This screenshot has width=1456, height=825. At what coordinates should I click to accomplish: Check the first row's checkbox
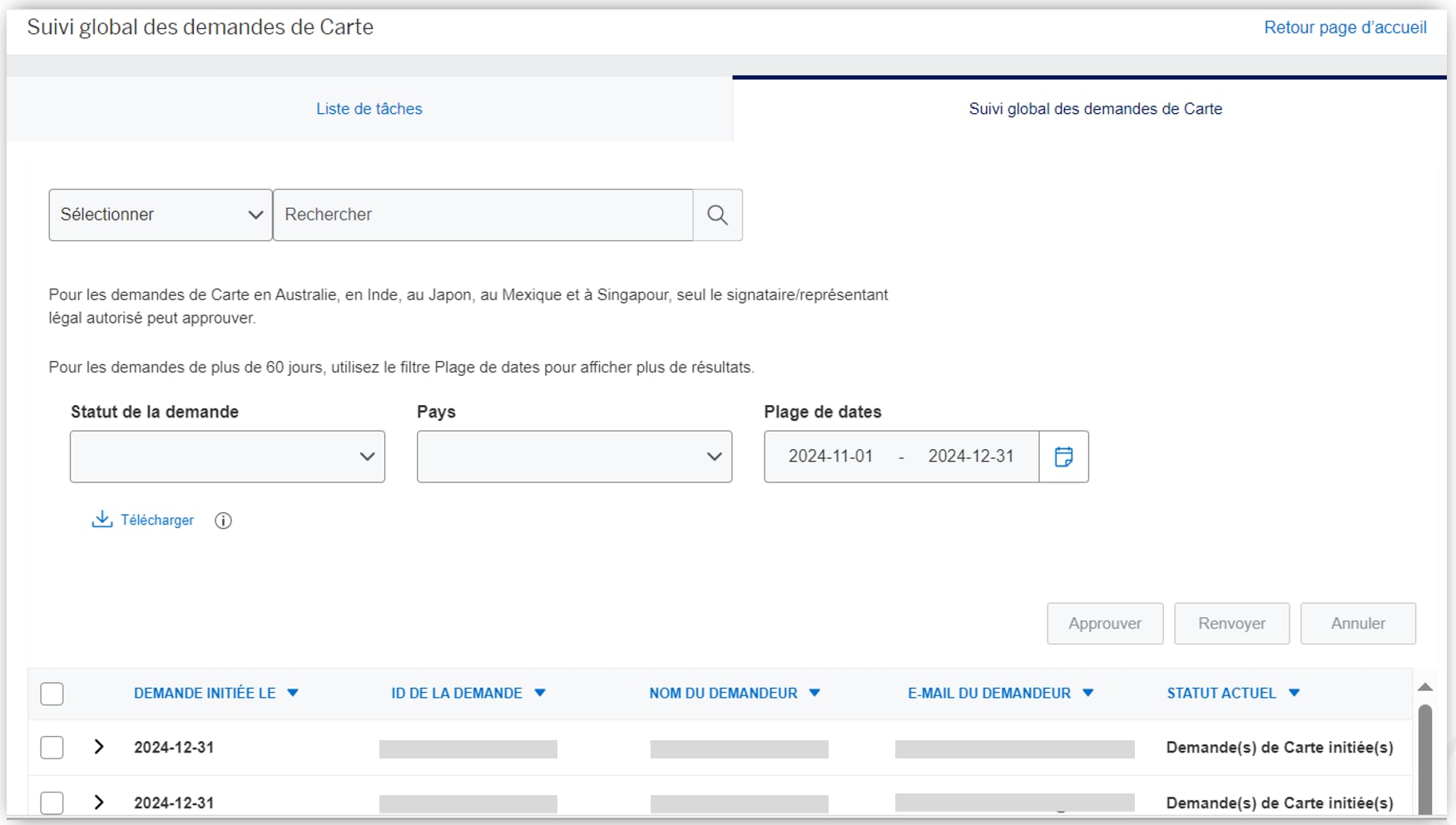pyautogui.click(x=52, y=747)
